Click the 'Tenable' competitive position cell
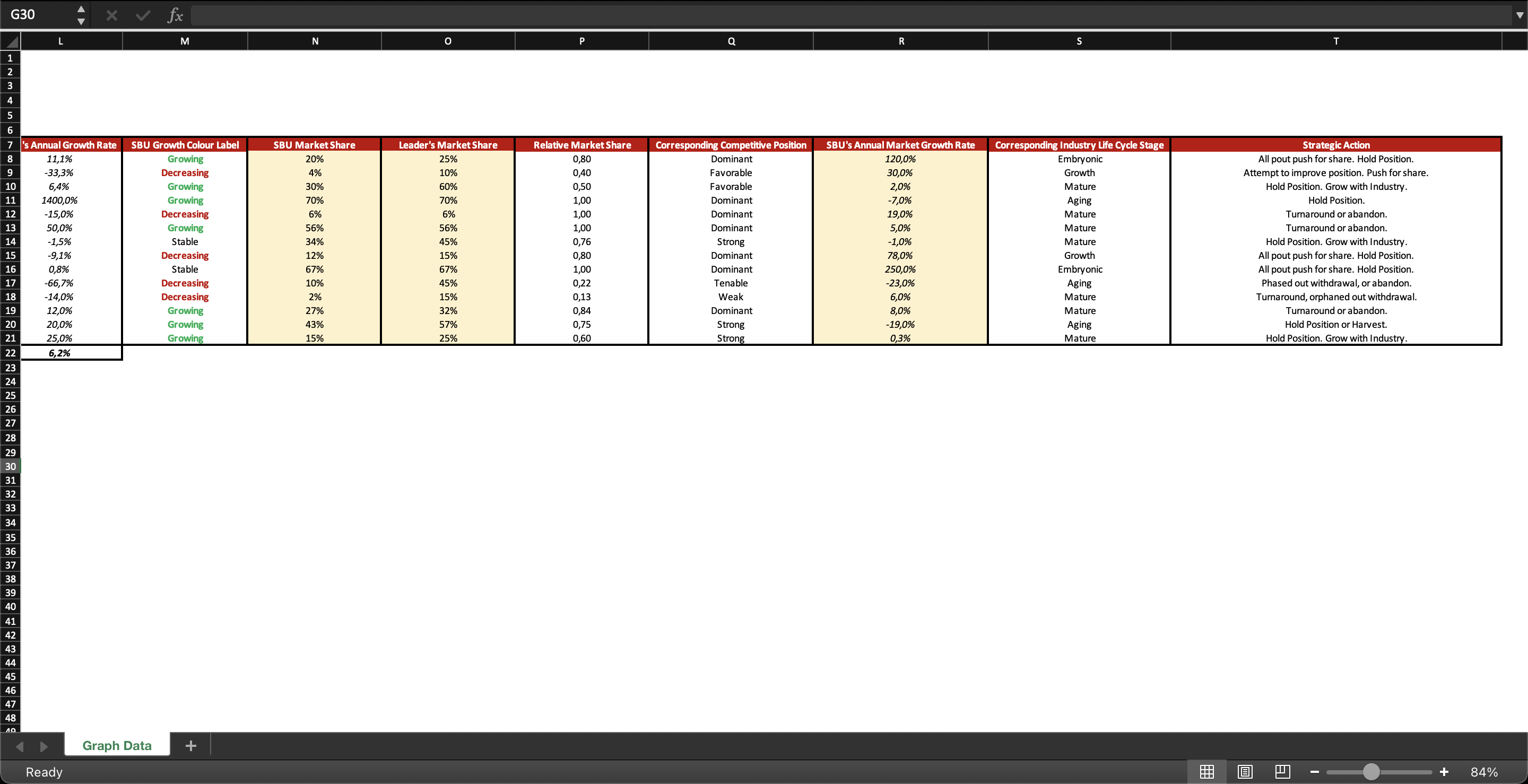This screenshot has height=784, width=1528. click(x=731, y=283)
